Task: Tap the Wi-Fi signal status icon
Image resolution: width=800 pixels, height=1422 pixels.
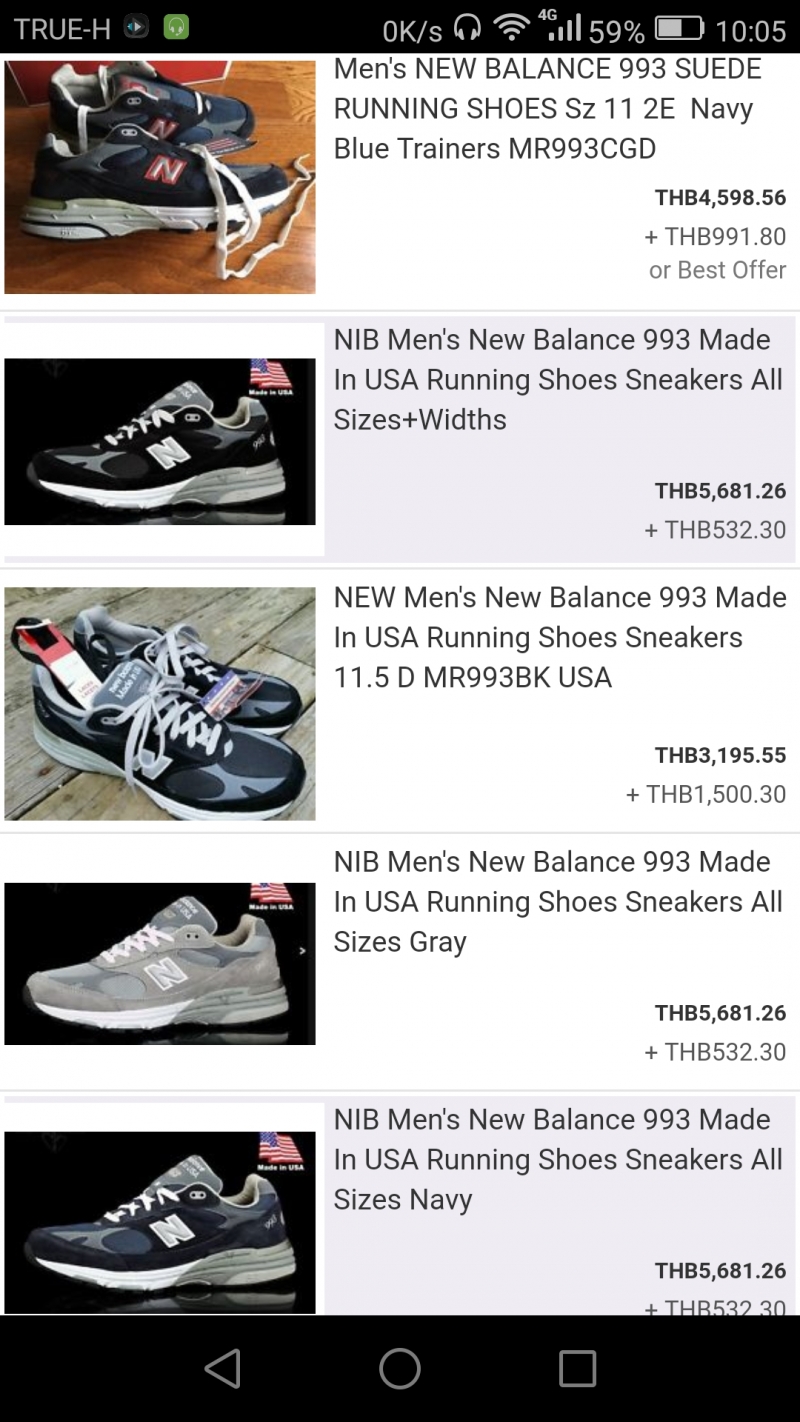Action: (512, 28)
